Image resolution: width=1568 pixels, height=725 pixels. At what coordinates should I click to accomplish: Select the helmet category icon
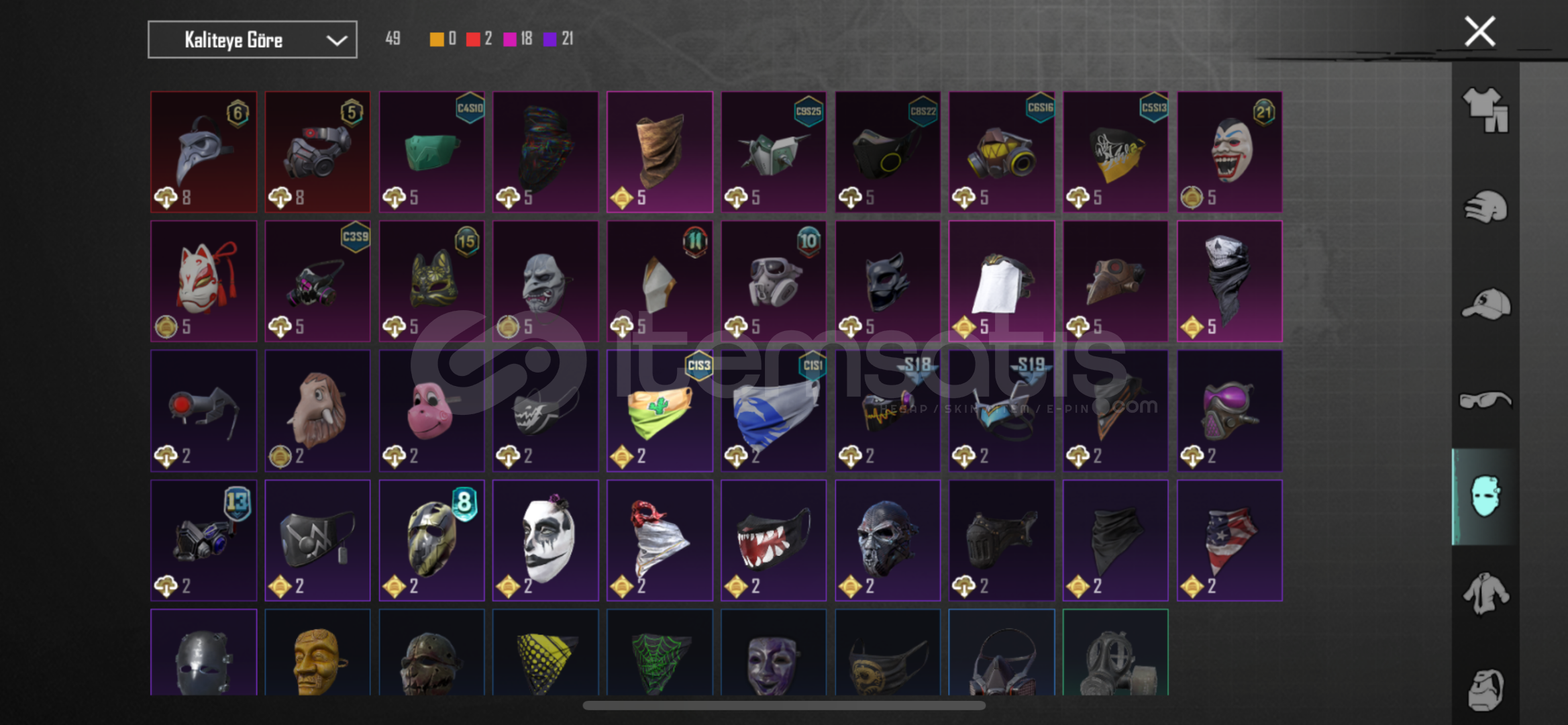point(1485,207)
